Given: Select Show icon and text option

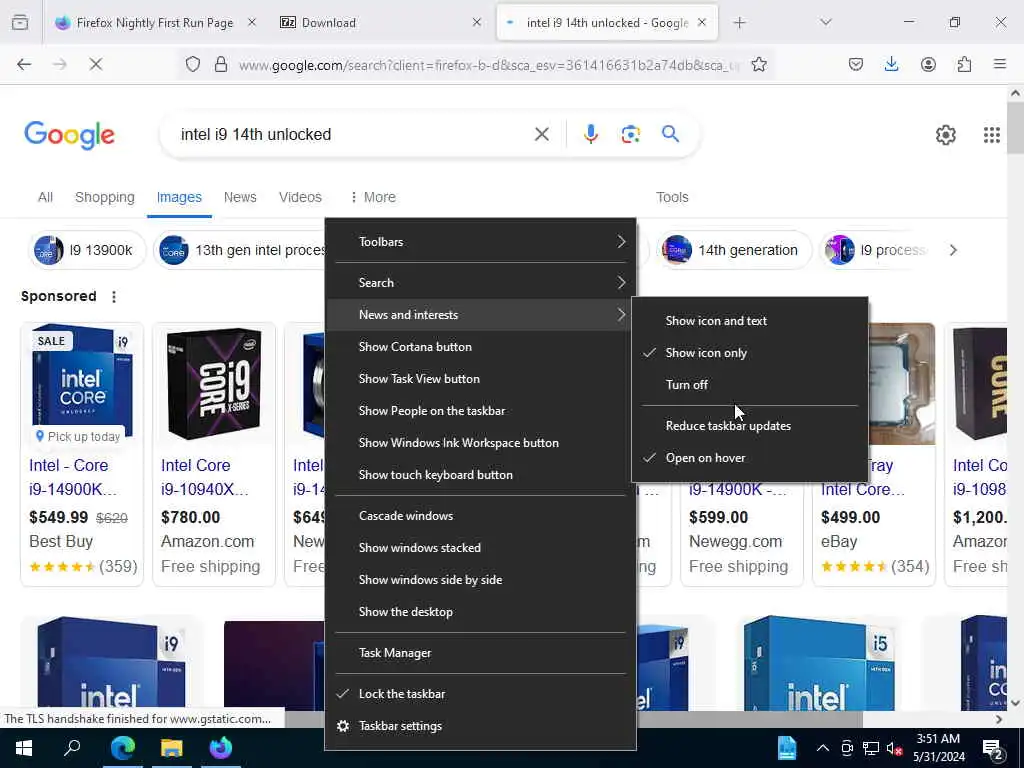Looking at the screenshot, I should coord(750,321).
